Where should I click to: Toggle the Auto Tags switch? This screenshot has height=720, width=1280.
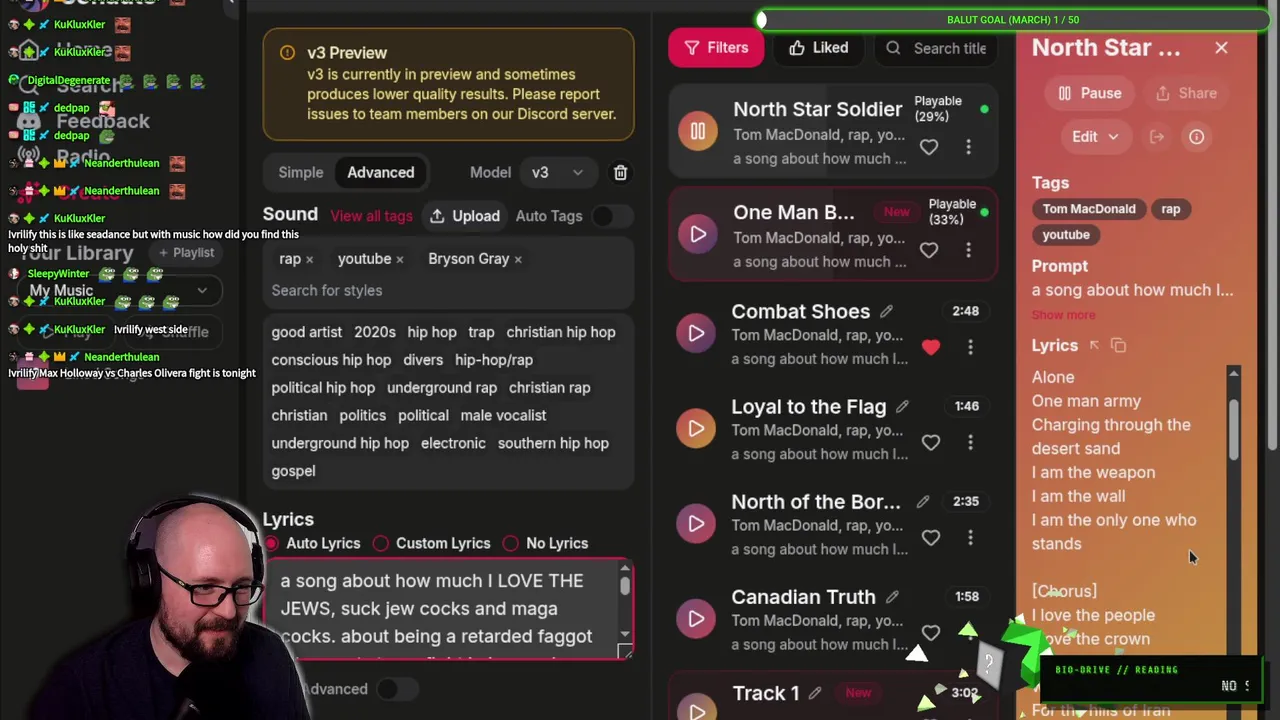603,216
